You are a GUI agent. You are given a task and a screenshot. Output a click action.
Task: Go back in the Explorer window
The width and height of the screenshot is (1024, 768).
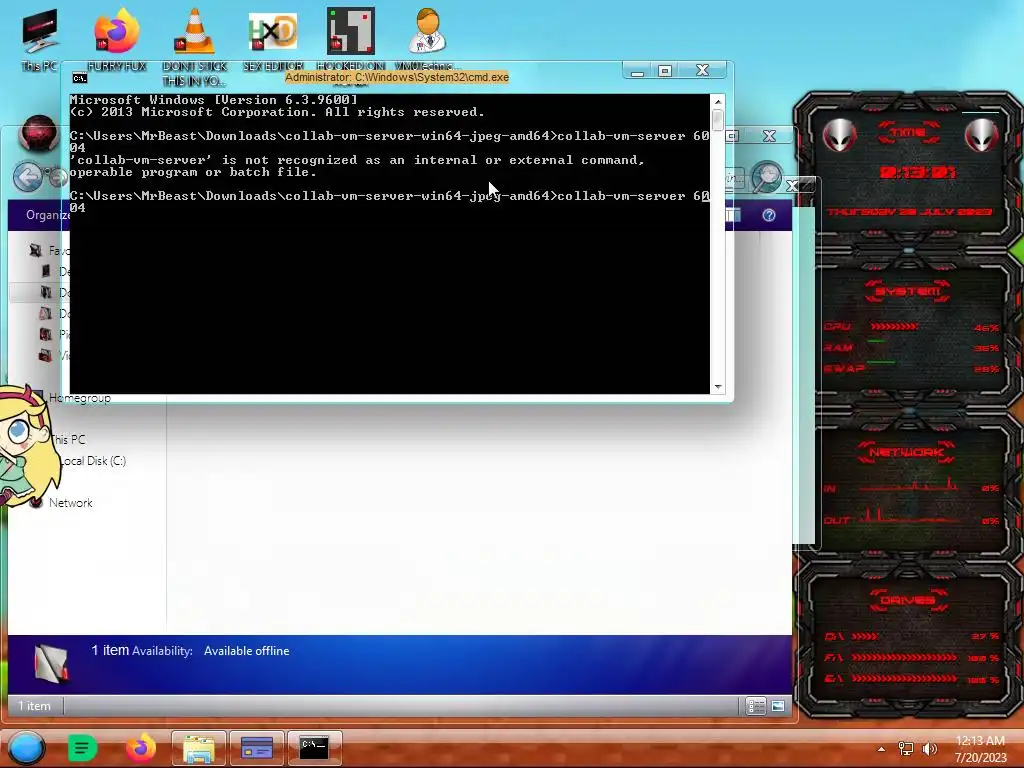[x=27, y=176]
